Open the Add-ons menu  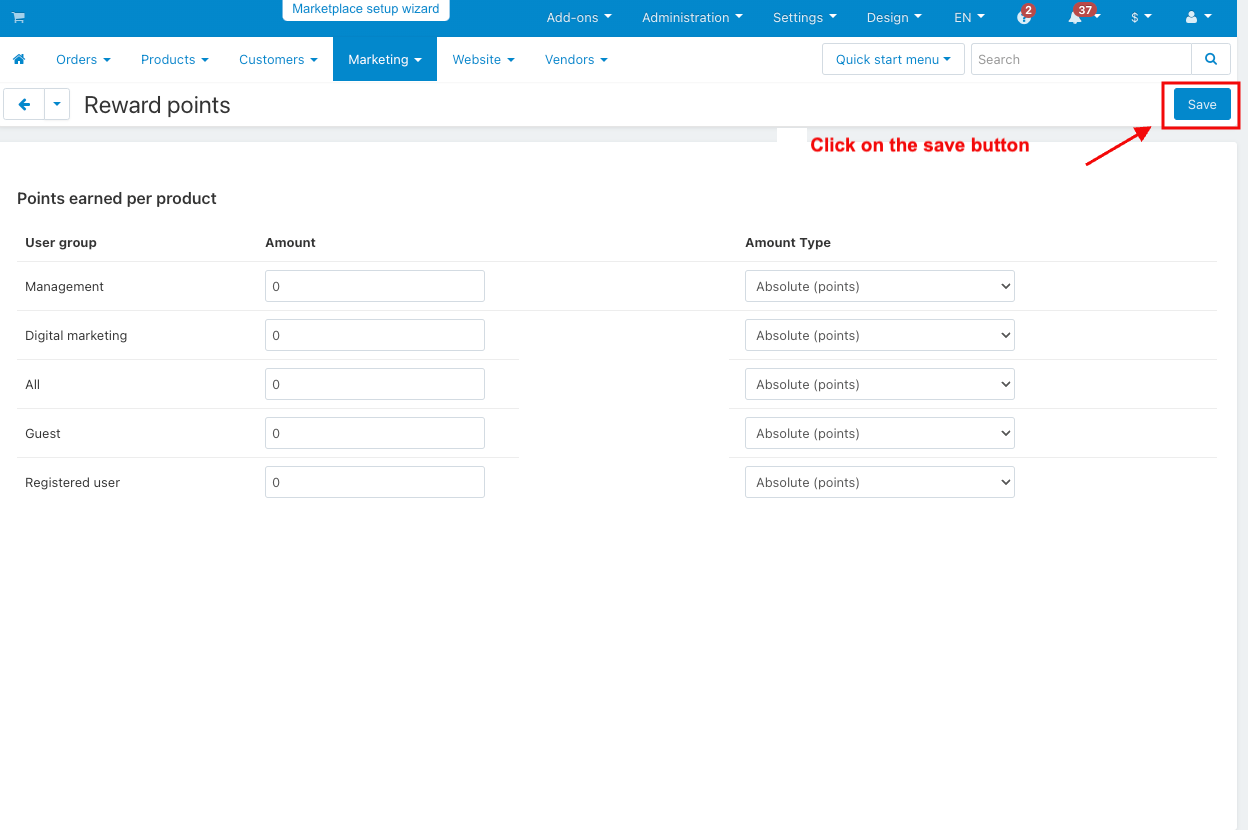click(579, 18)
